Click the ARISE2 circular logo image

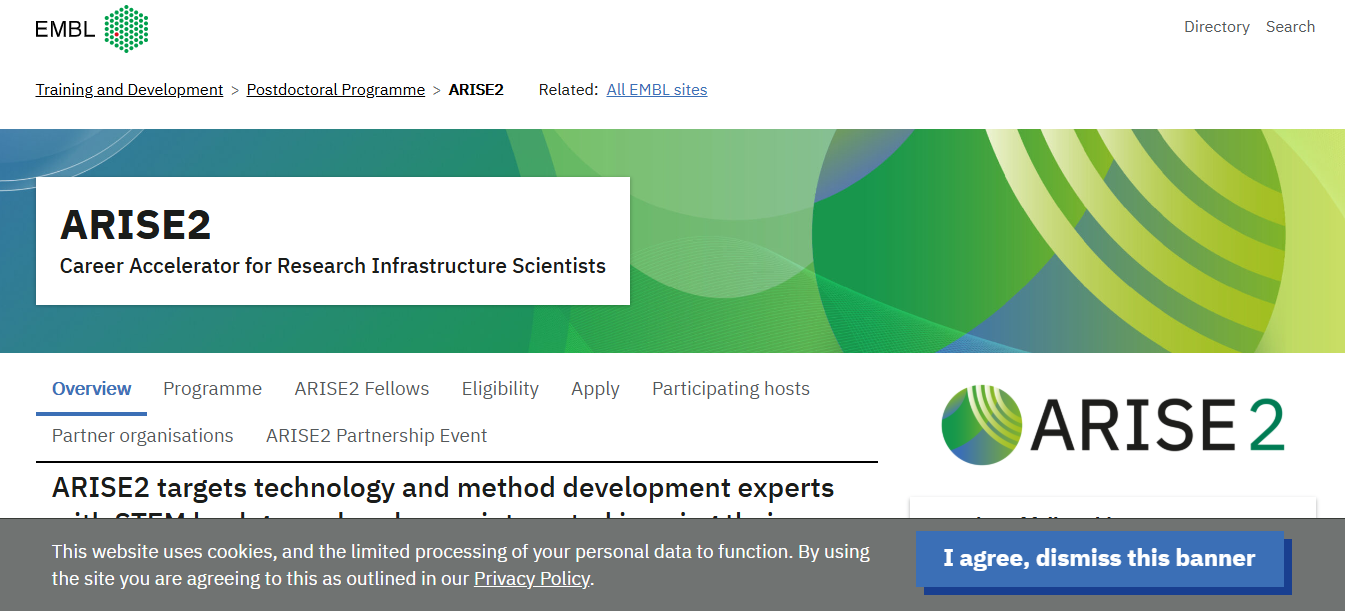coord(982,424)
